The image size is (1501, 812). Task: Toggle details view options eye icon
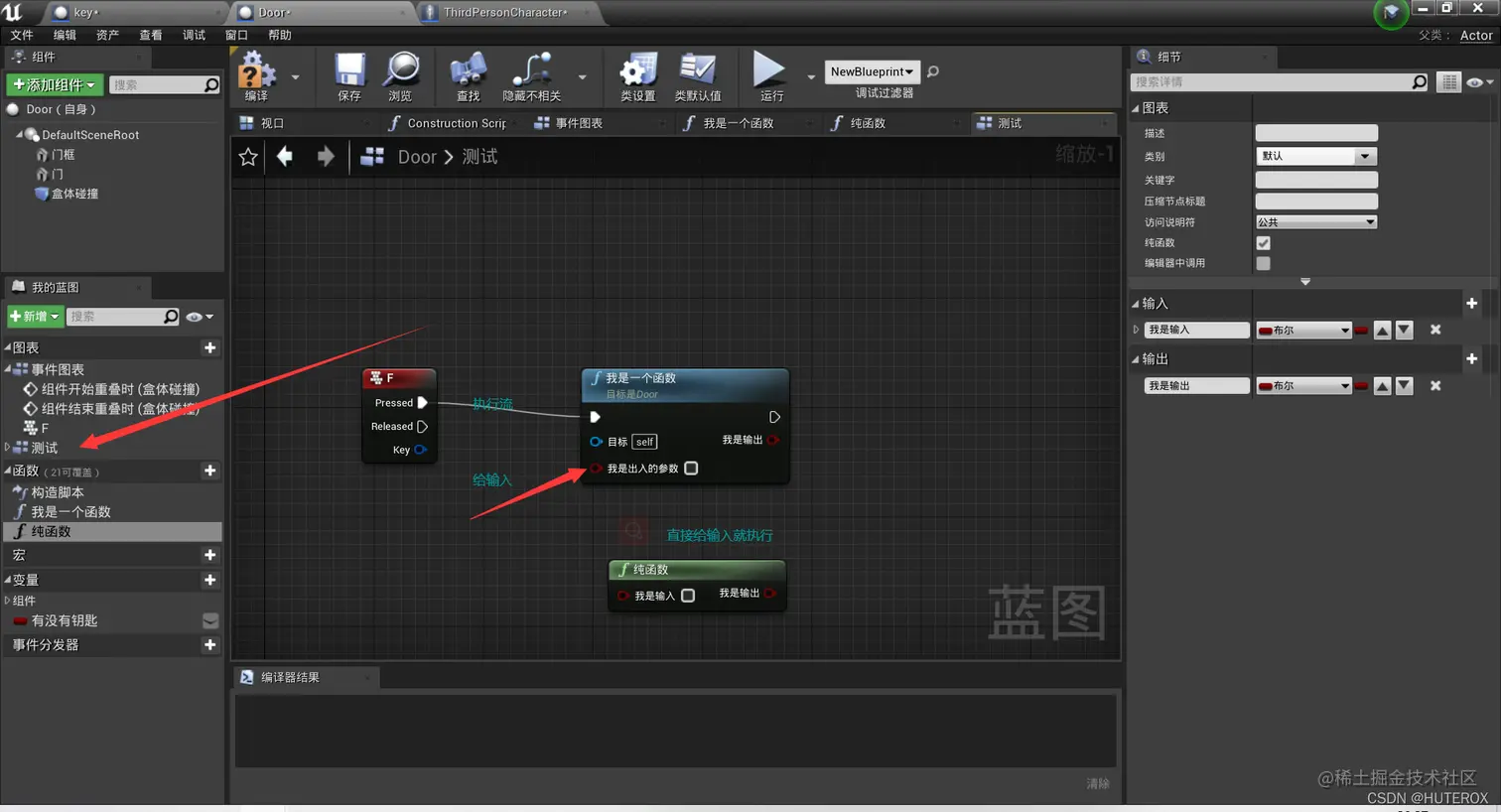(1479, 82)
